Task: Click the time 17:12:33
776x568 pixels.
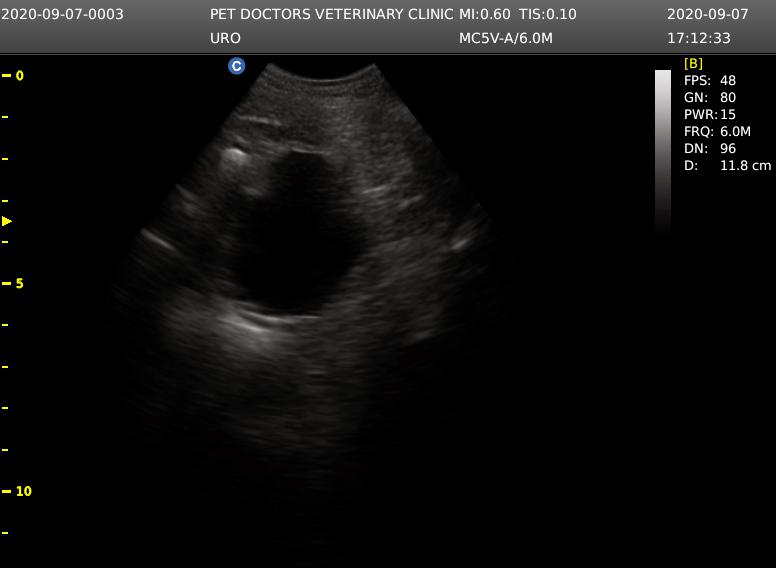Action: click(x=699, y=38)
